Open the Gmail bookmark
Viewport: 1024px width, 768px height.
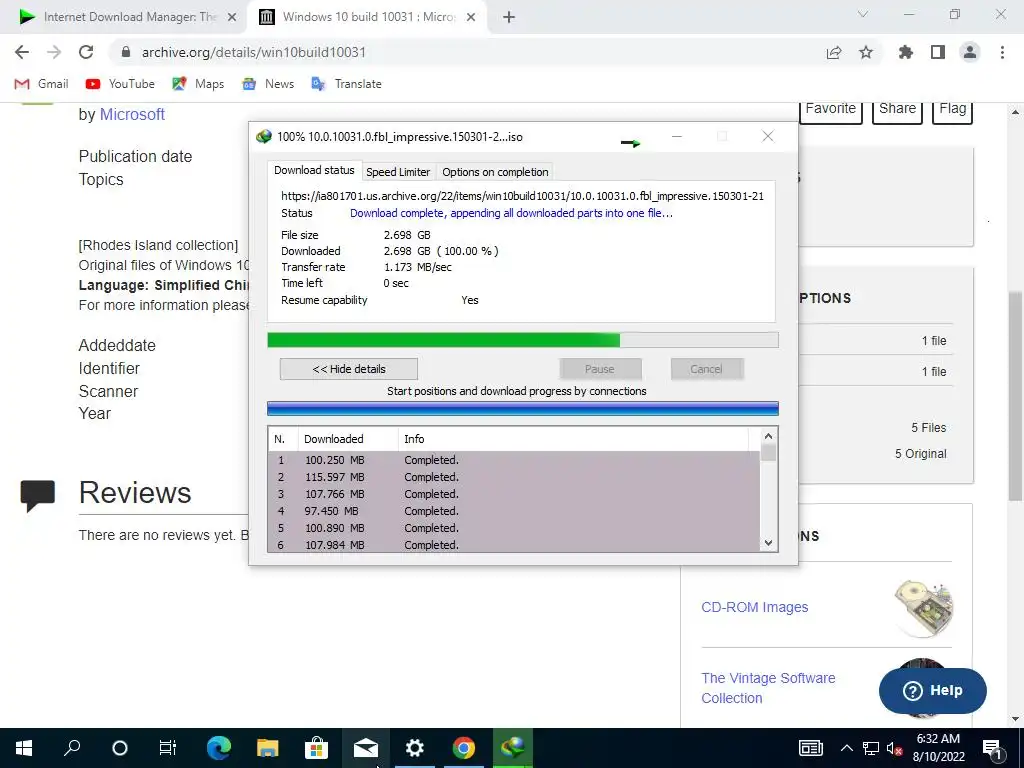coord(41,84)
